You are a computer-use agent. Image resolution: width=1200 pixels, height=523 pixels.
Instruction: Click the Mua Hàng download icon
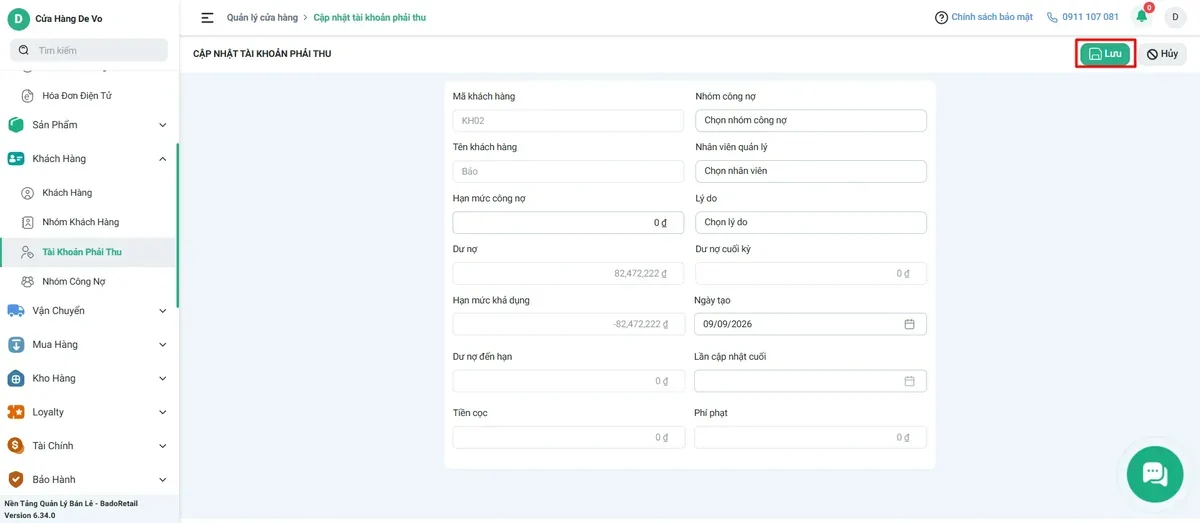[x=16, y=345]
